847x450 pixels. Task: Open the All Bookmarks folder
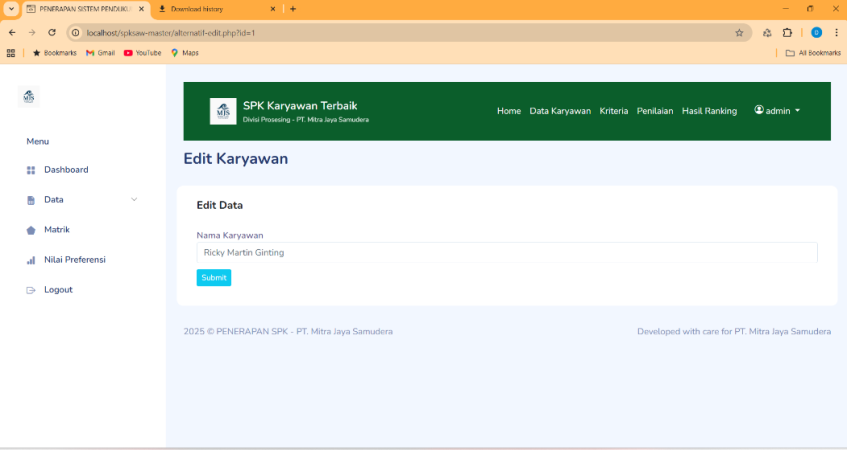[813, 52]
